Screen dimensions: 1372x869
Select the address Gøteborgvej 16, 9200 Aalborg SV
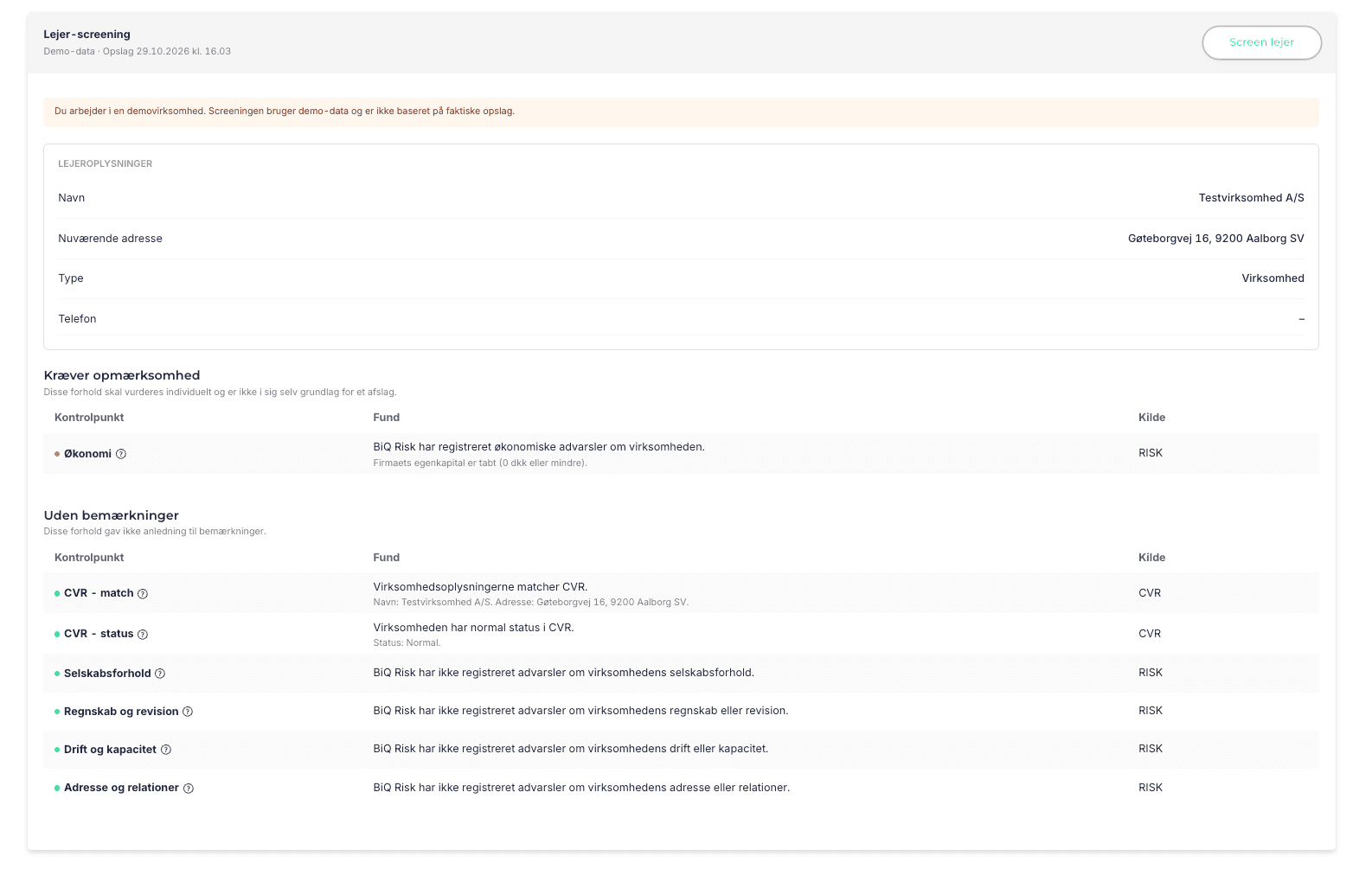point(1215,239)
